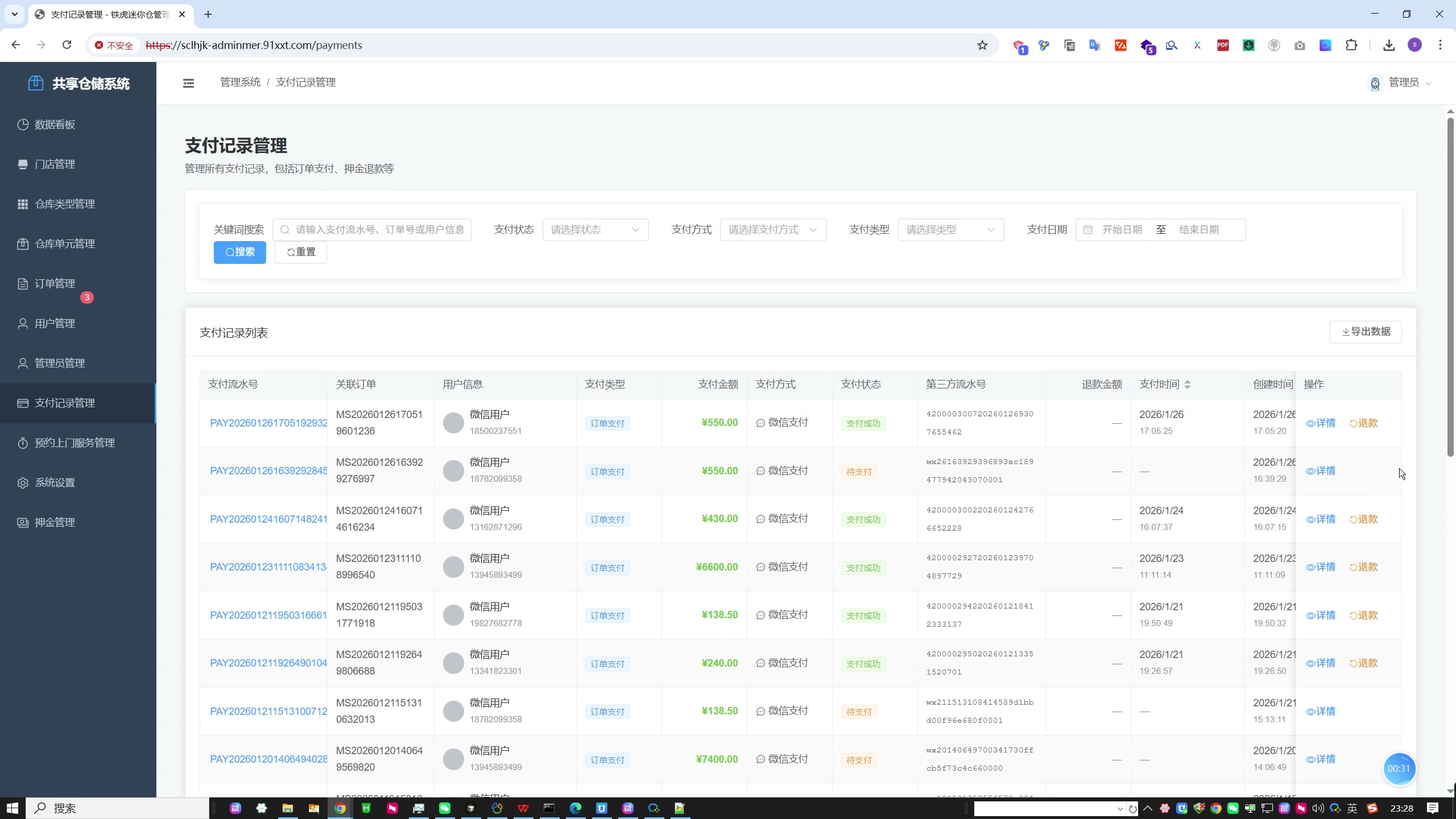Go to 订单管理 menu item
This screenshot has width=1456, height=819.
coord(55,284)
